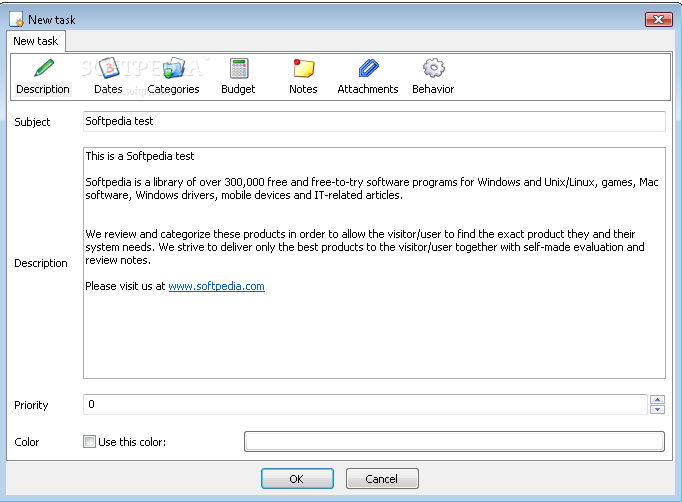Image resolution: width=682 pixels, height=502 pixels.
Task: Click the Categories label in the toolbar
Action: (173, 89)
